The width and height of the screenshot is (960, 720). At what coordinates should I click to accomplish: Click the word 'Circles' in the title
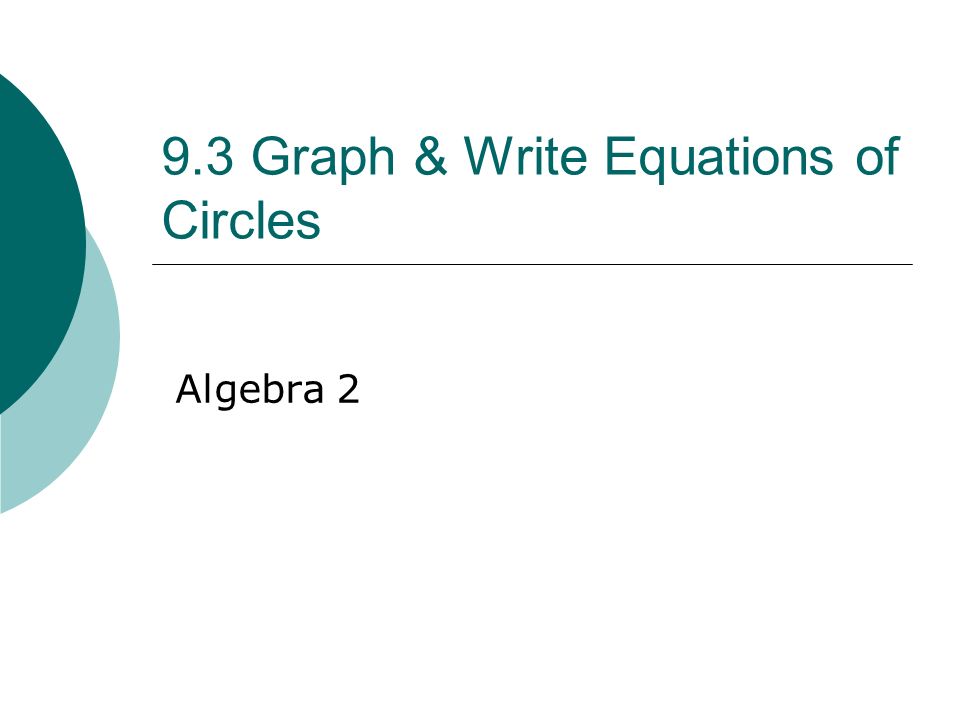tap(241, 220)
